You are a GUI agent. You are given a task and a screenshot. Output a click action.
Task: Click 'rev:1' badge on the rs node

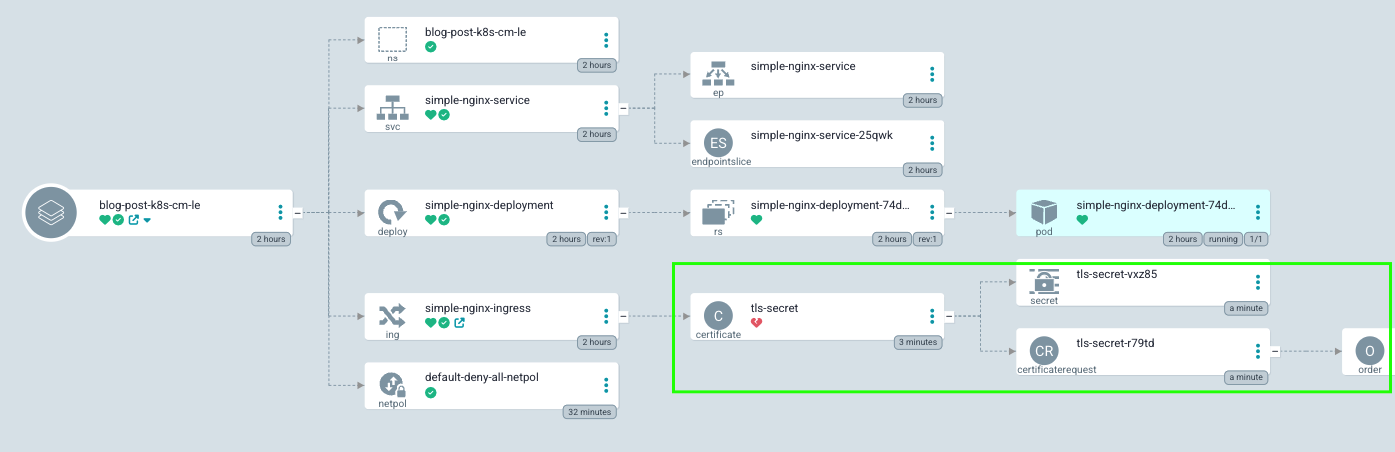926,239
